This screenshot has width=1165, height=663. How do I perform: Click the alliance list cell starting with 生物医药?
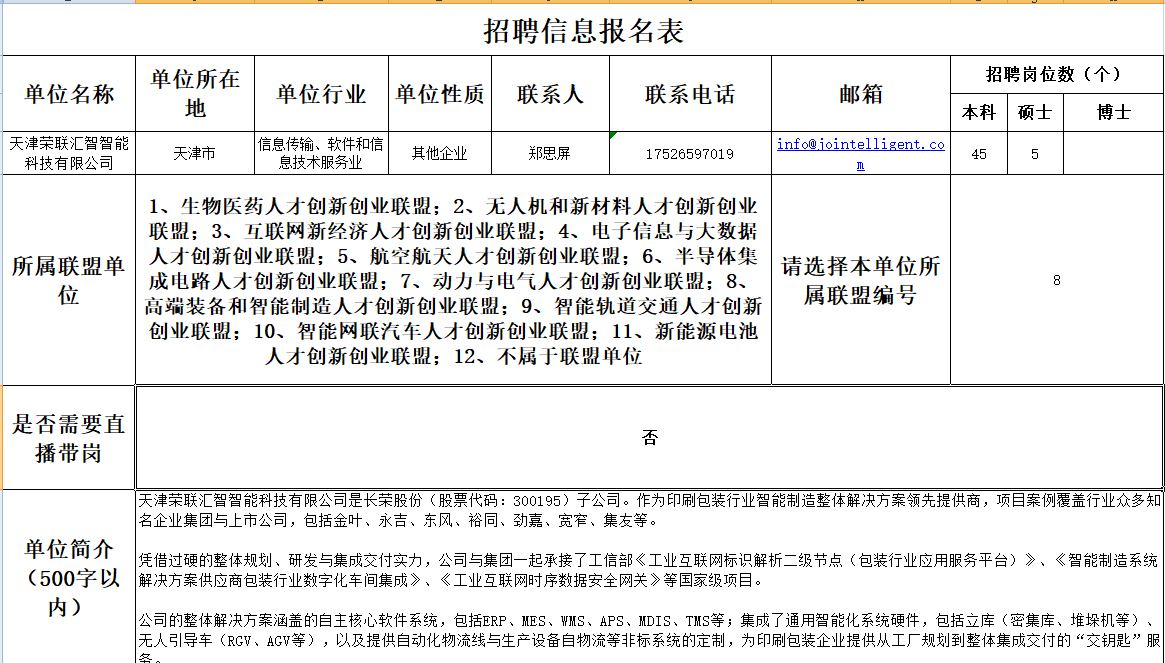point(453,281)
